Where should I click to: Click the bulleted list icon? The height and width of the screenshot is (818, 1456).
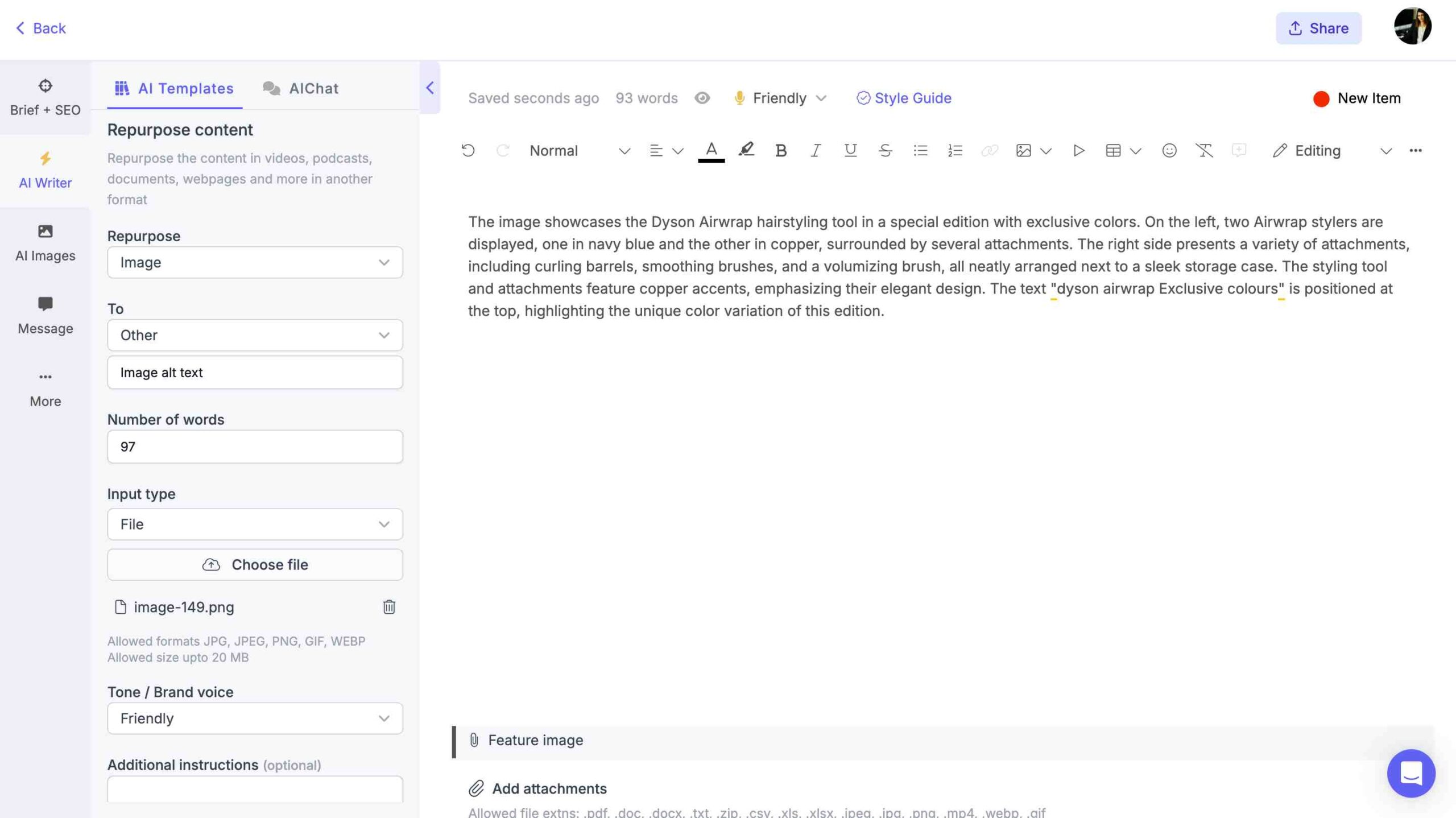click(x=920, y=150)
